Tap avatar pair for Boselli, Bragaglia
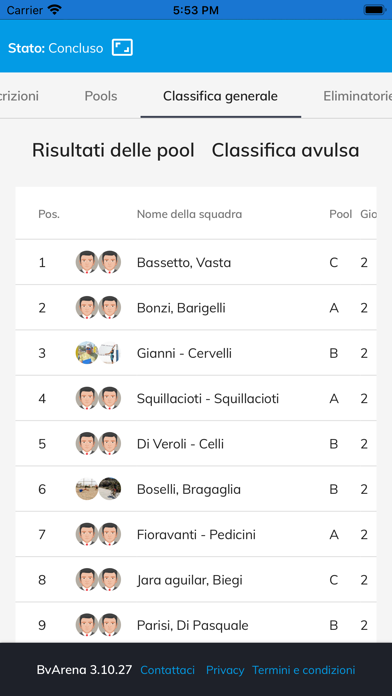 pos(98,489)
